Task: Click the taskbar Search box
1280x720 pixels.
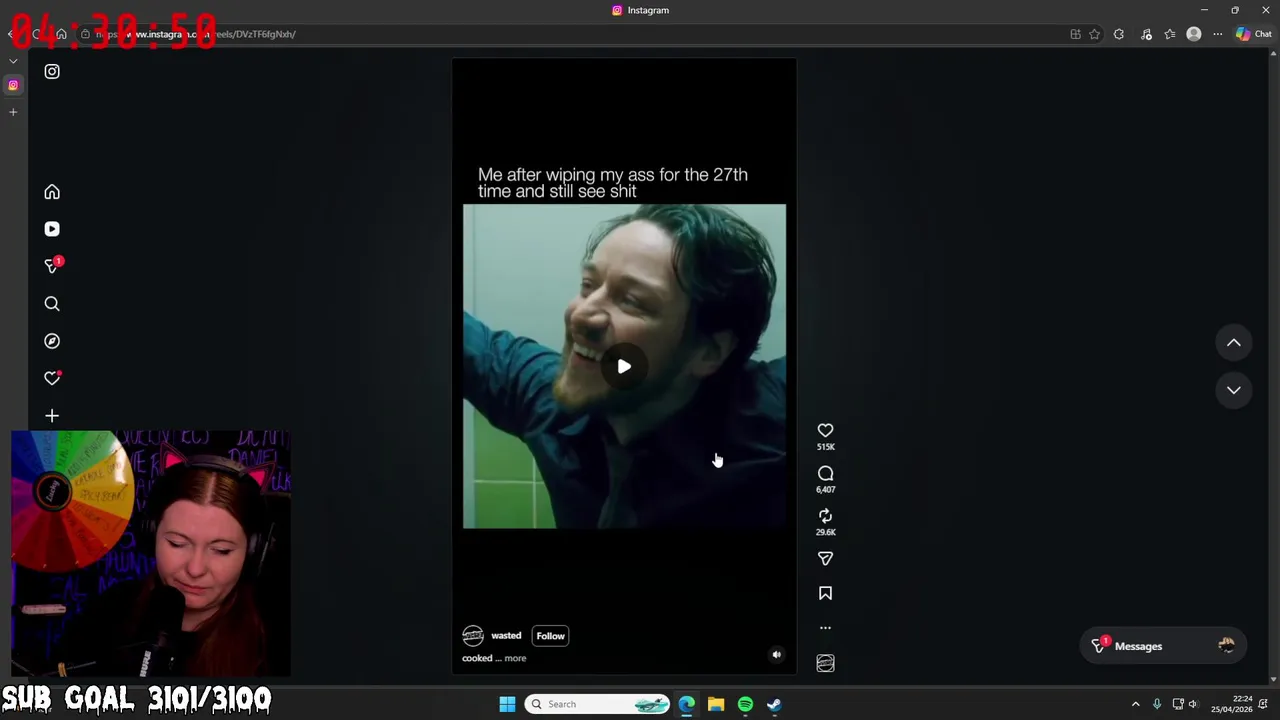Action: pos(598,704)
